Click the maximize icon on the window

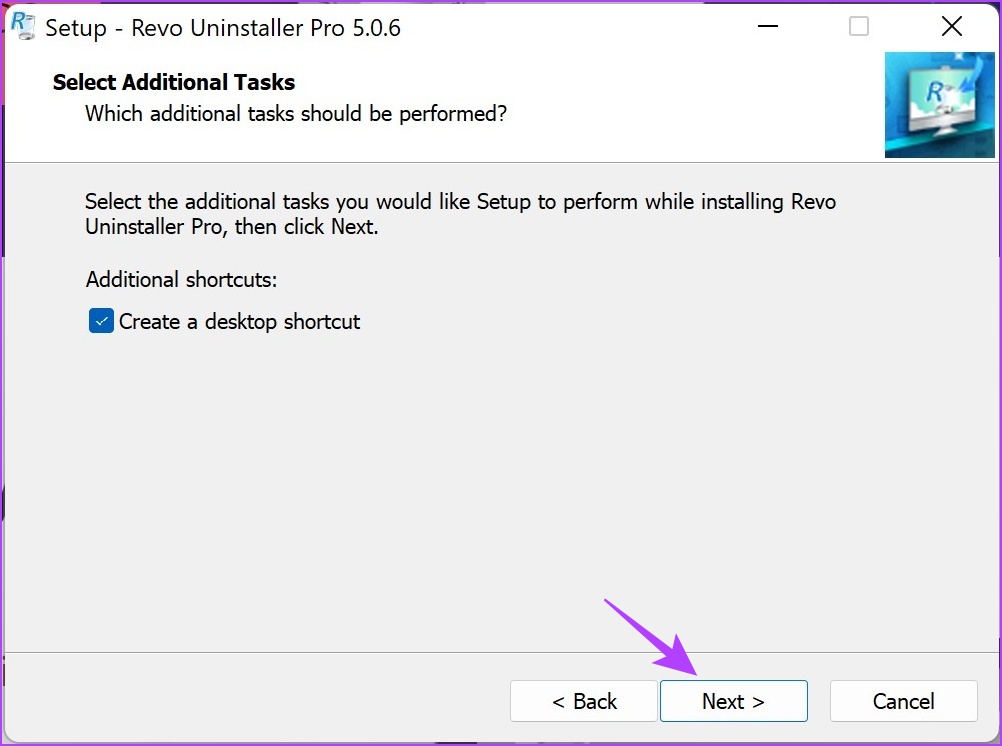point(858,27)
